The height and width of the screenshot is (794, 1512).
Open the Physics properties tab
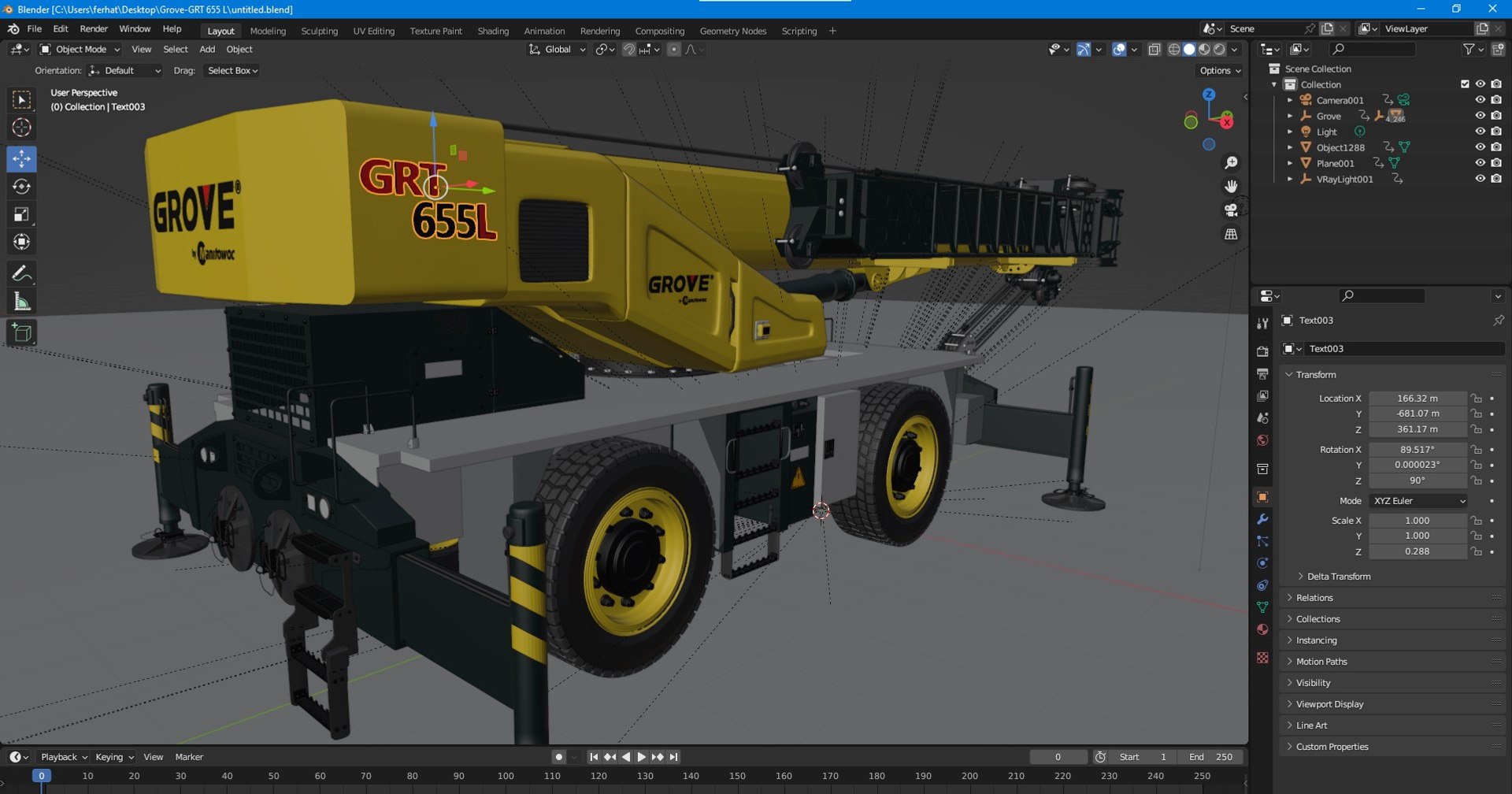click(x=1262, y=563)
